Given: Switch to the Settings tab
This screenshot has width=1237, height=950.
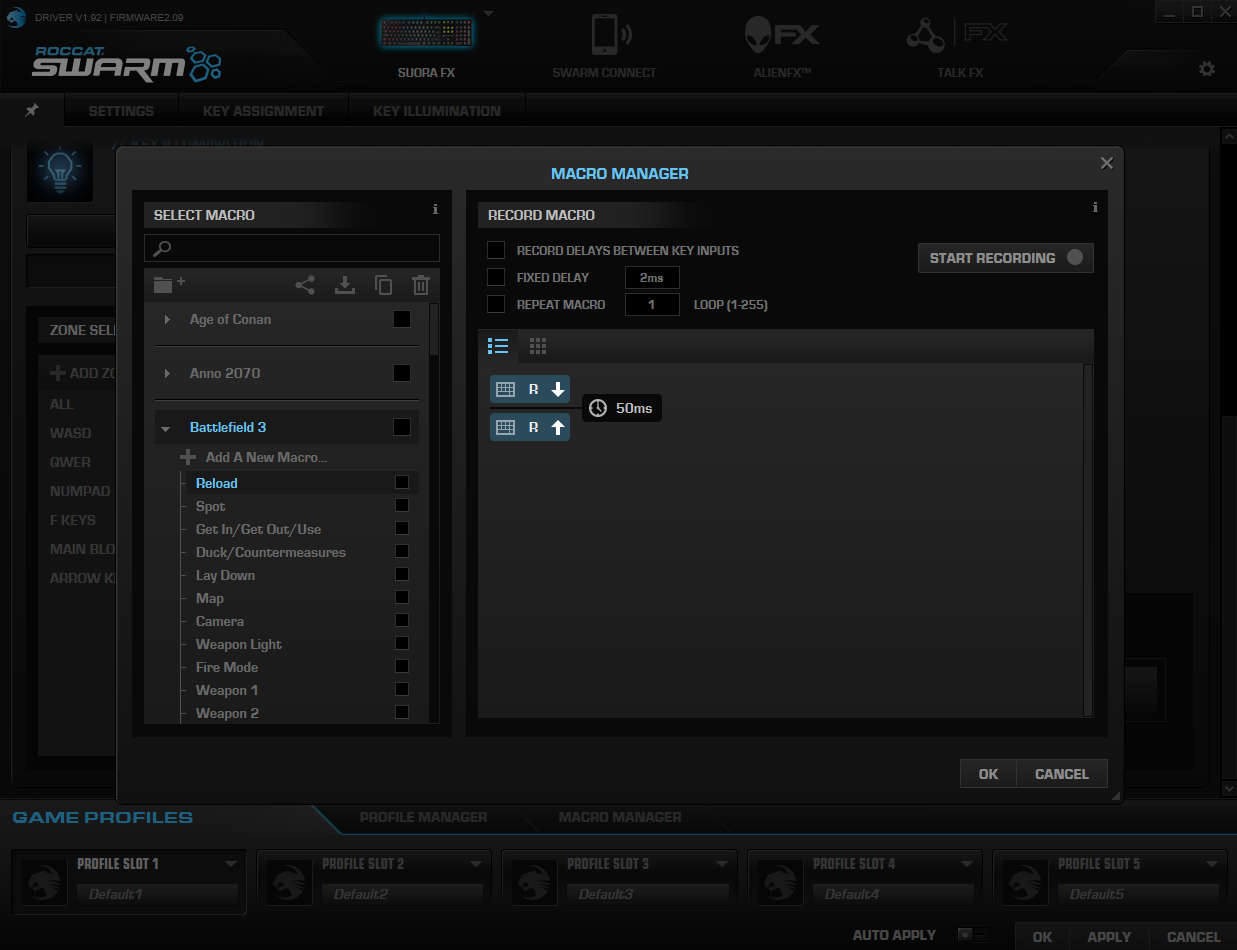Looking at the screenshot, I should coord(121,111).
